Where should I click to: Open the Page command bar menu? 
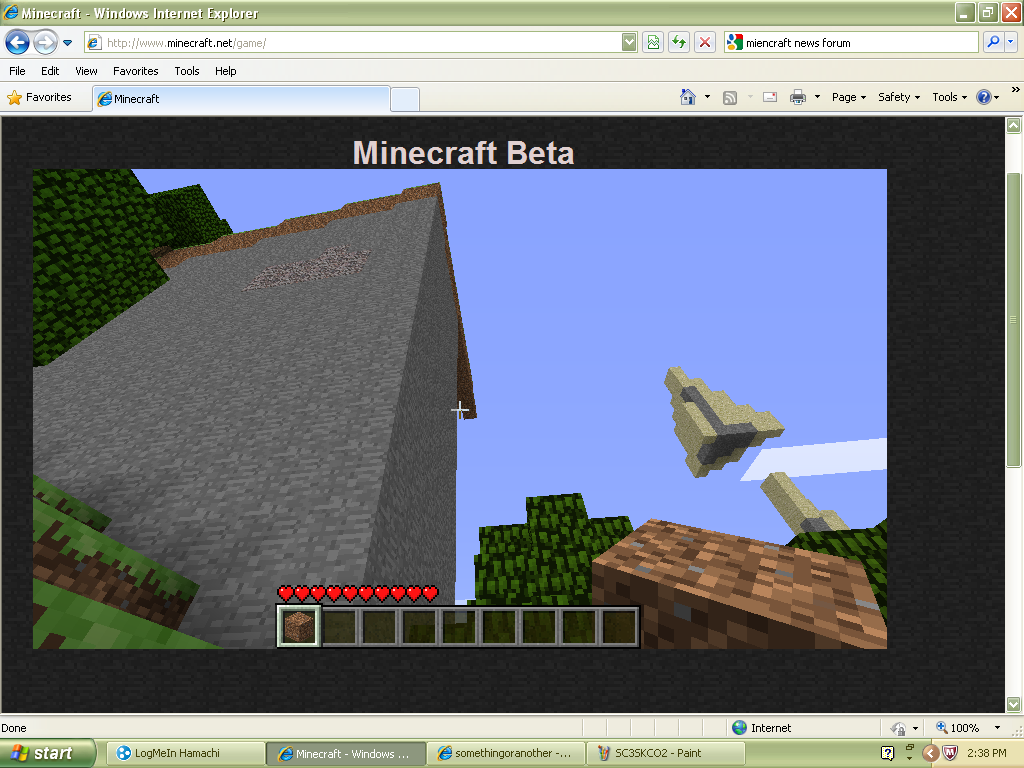click(849, 97)
